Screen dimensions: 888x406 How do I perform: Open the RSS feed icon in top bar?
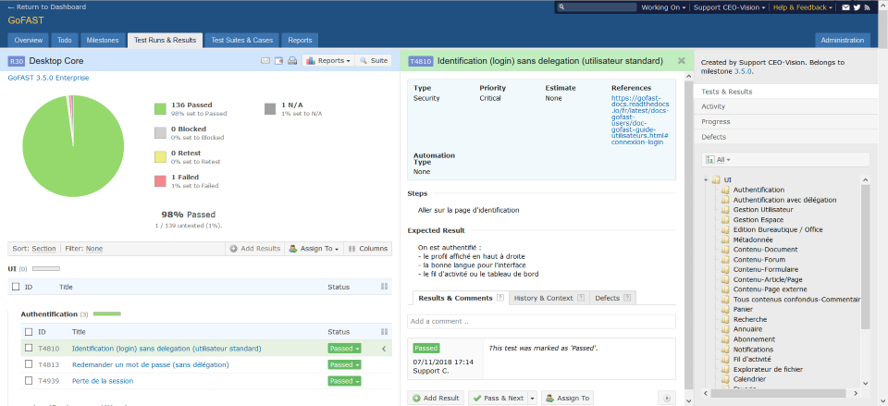(x=867, y=7)
